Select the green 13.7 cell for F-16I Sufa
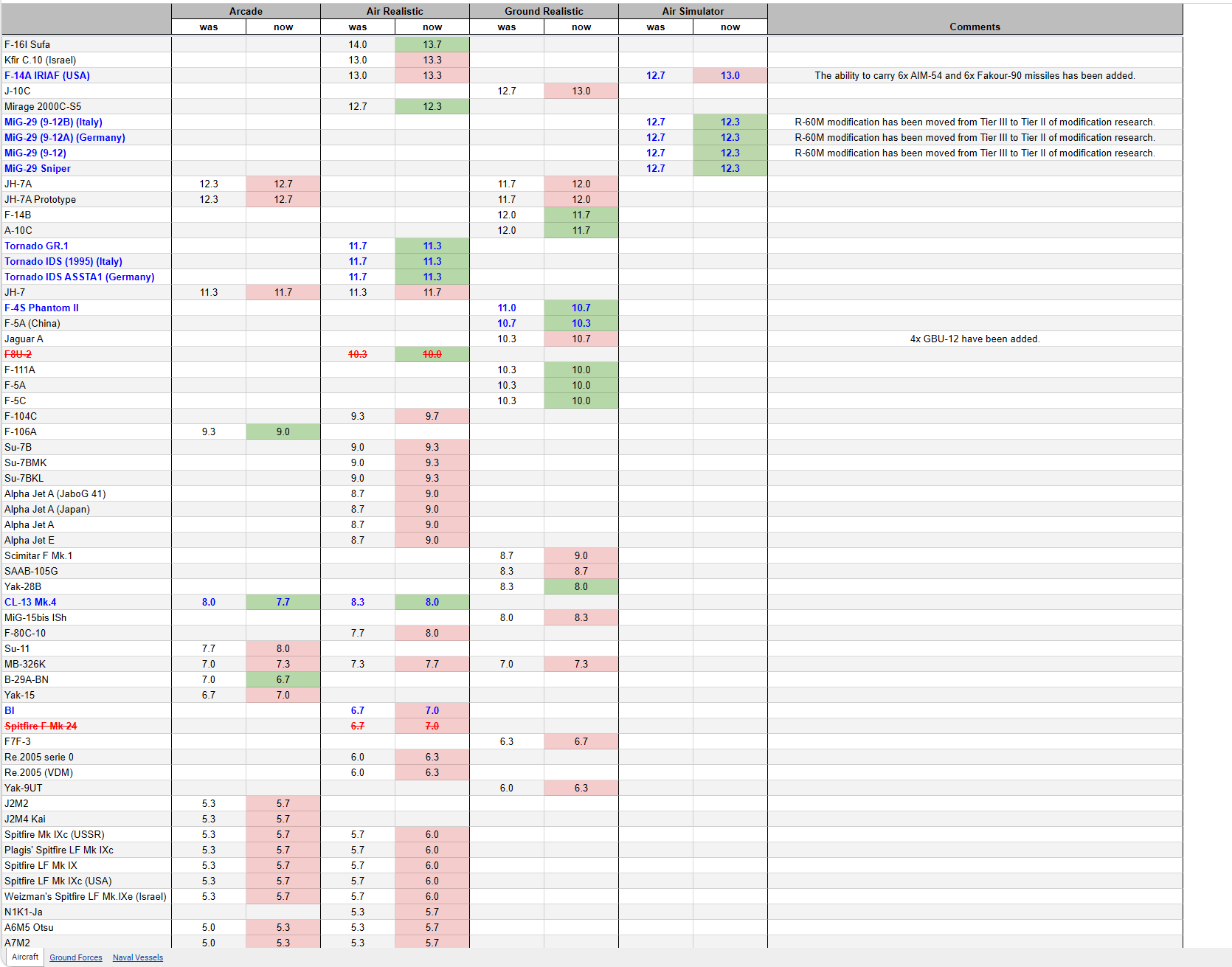The width and height of the screenshot is (1232, 967). [x=432, y=44]
